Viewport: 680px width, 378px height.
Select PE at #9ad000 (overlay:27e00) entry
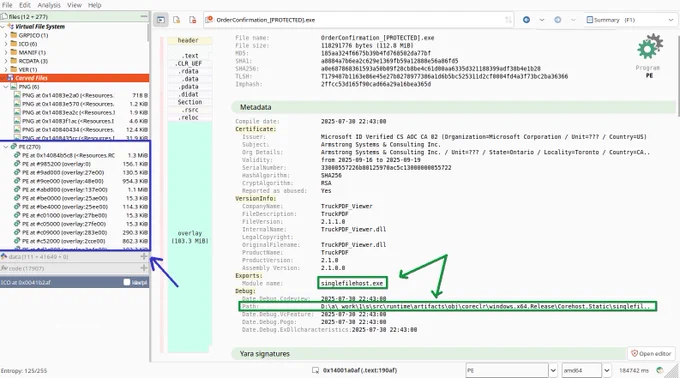pos(80,173)
